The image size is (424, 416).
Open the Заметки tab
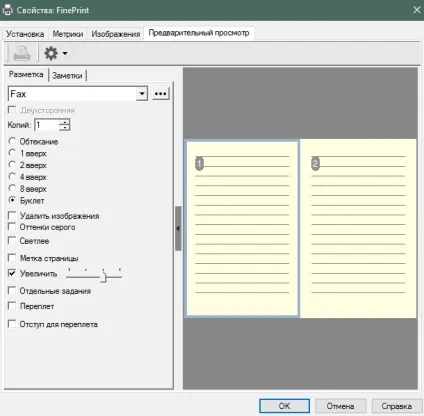click(67, 76)
